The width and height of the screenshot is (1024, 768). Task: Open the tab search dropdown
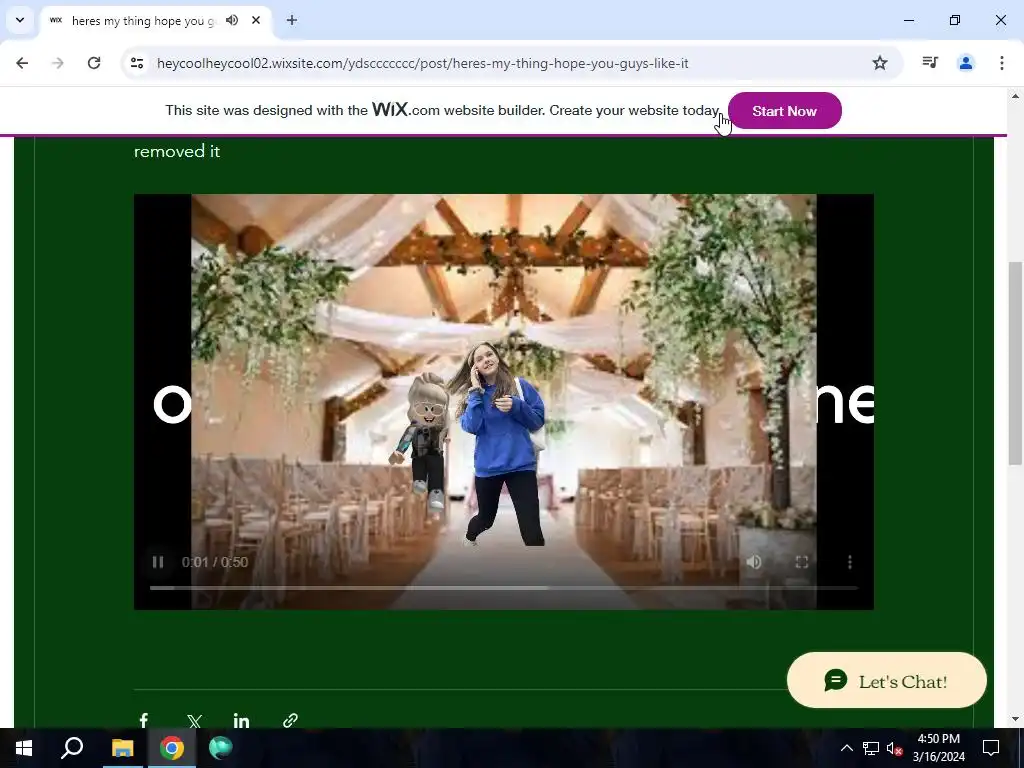tap(20, 20)
